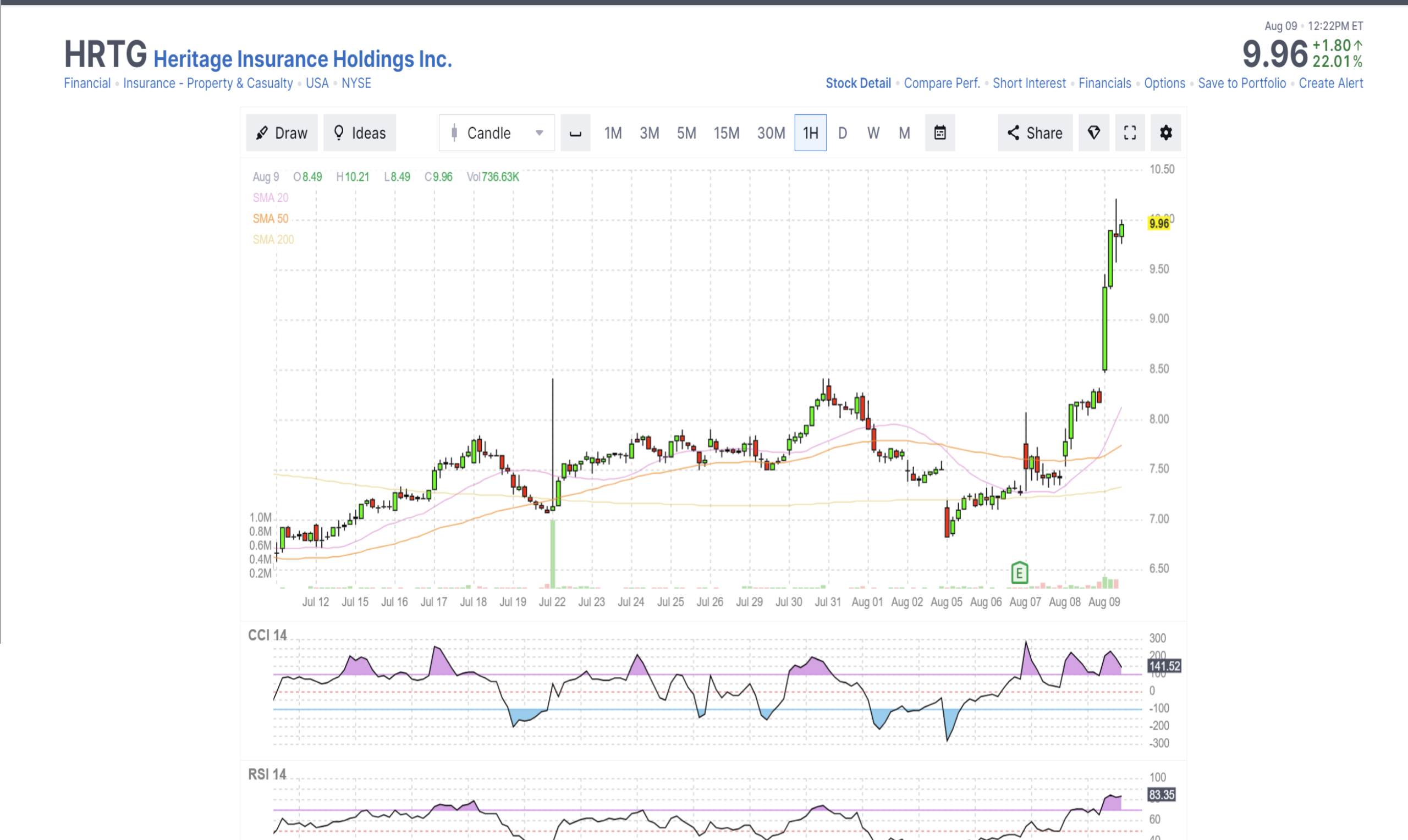Open the Draw pencil tool

coord(282,133)
